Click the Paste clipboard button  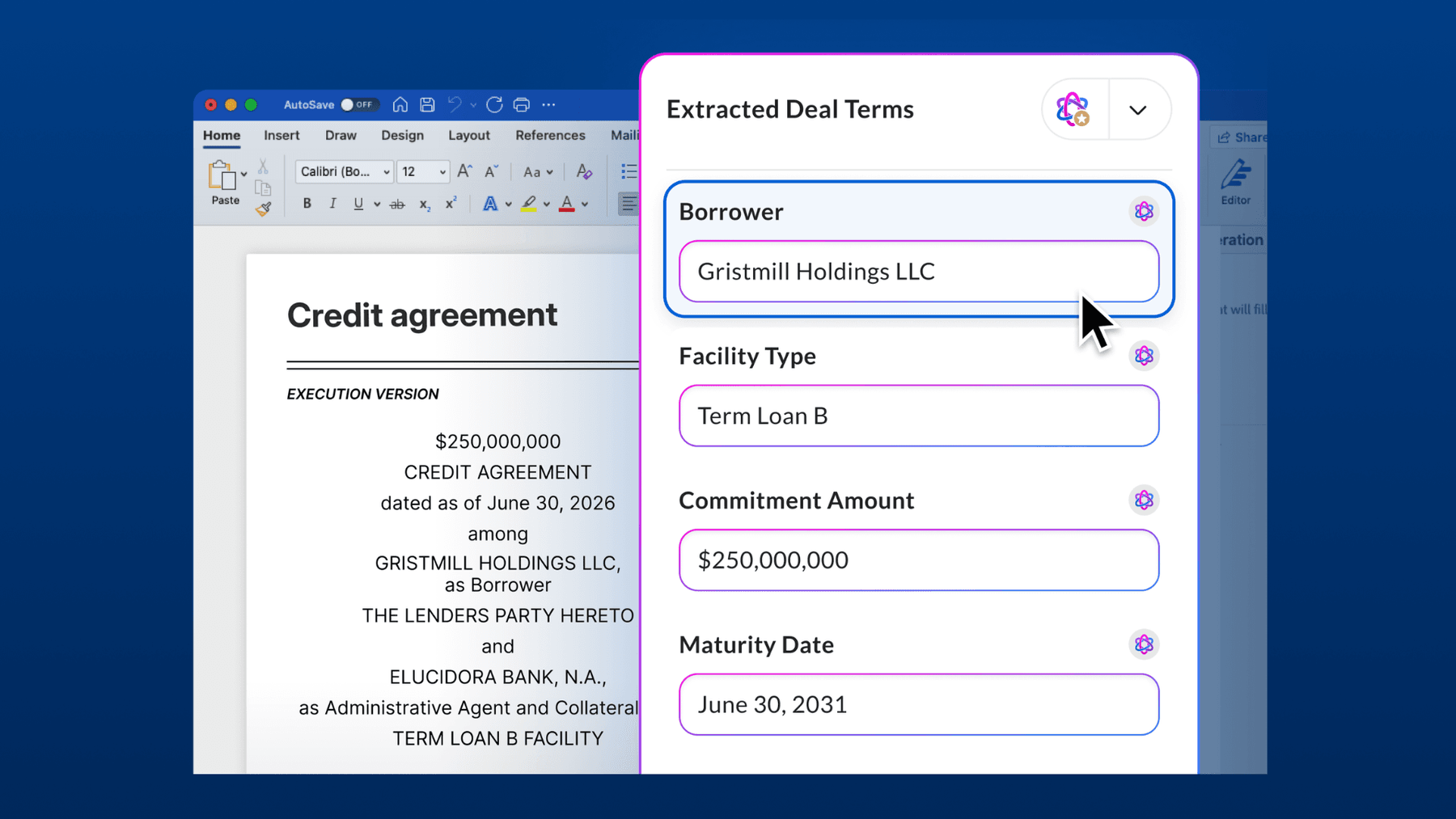(x=224, y=183)
